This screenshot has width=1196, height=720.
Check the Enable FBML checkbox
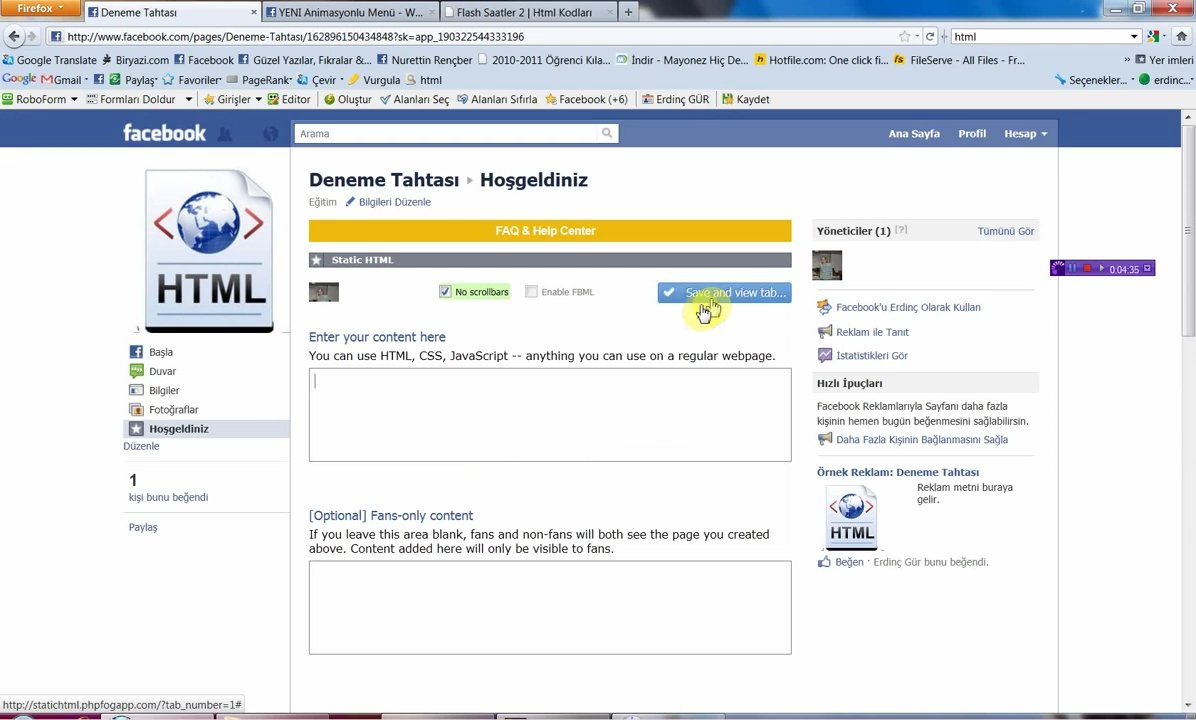pyautogui.click(x=532, y=291)
